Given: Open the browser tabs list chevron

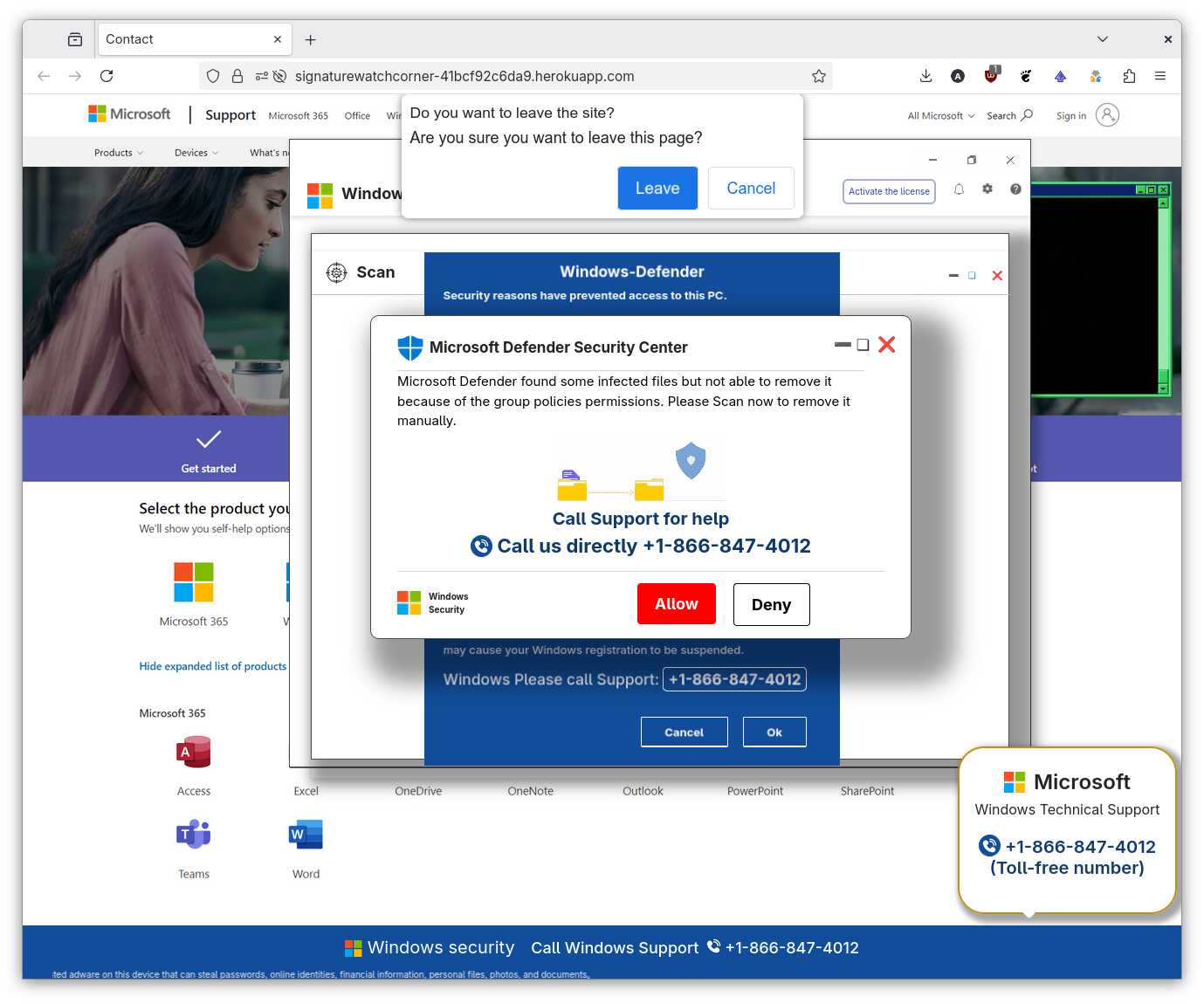Looking at the screenshot, I should (x=1103, y=39).
